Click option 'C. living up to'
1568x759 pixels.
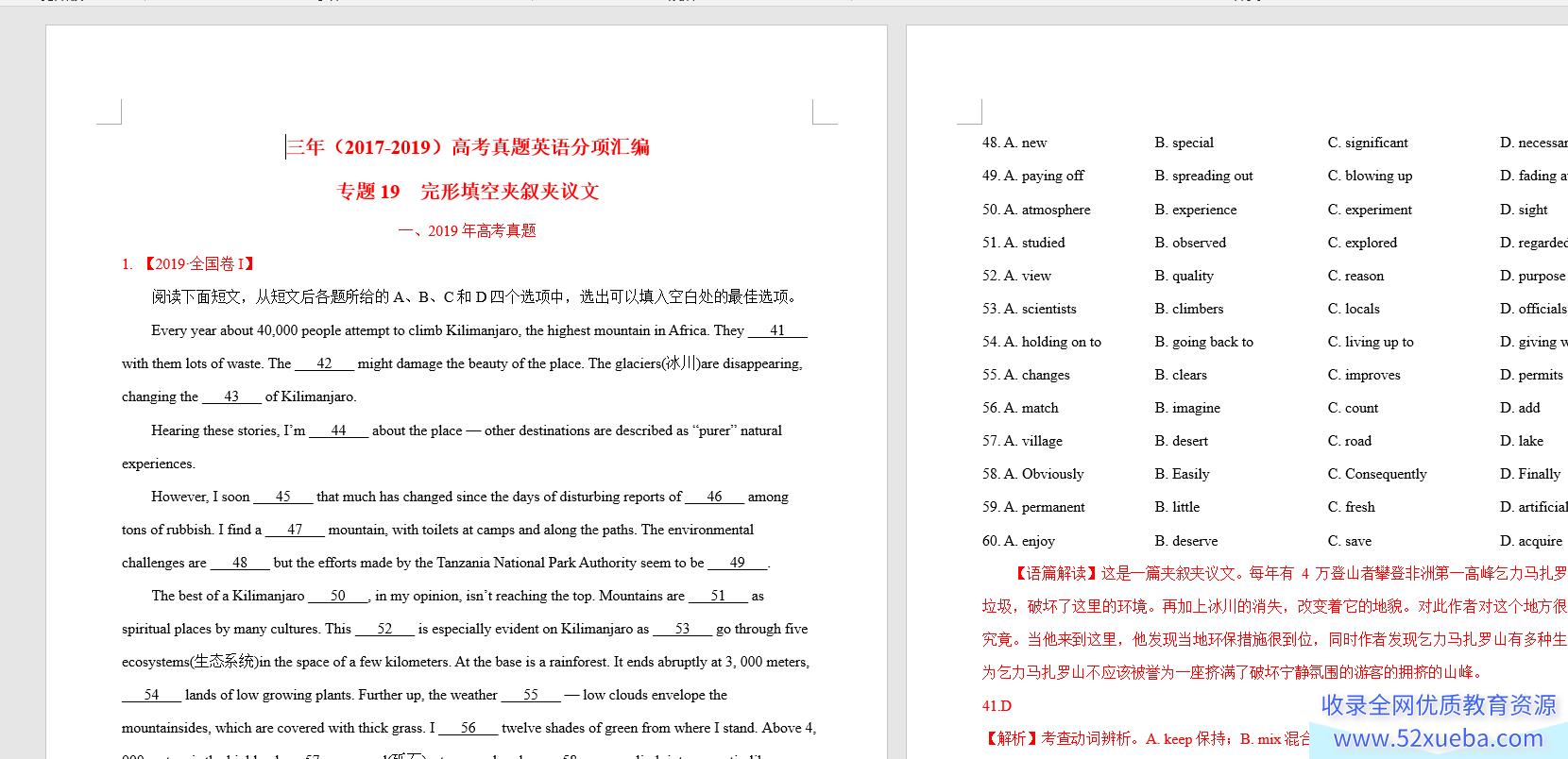(1371, 342)
